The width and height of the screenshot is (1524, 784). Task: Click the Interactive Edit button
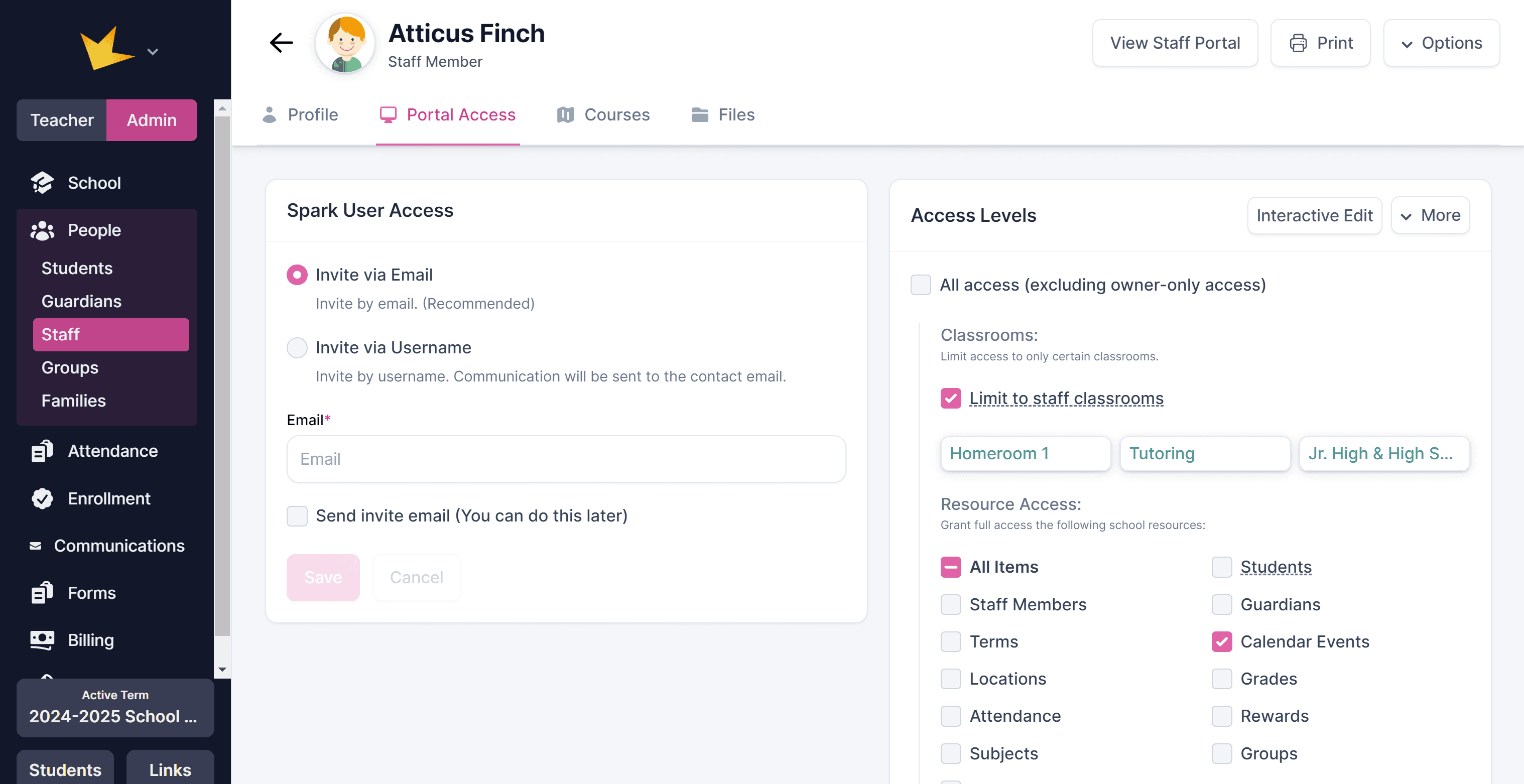[1314, 215]
